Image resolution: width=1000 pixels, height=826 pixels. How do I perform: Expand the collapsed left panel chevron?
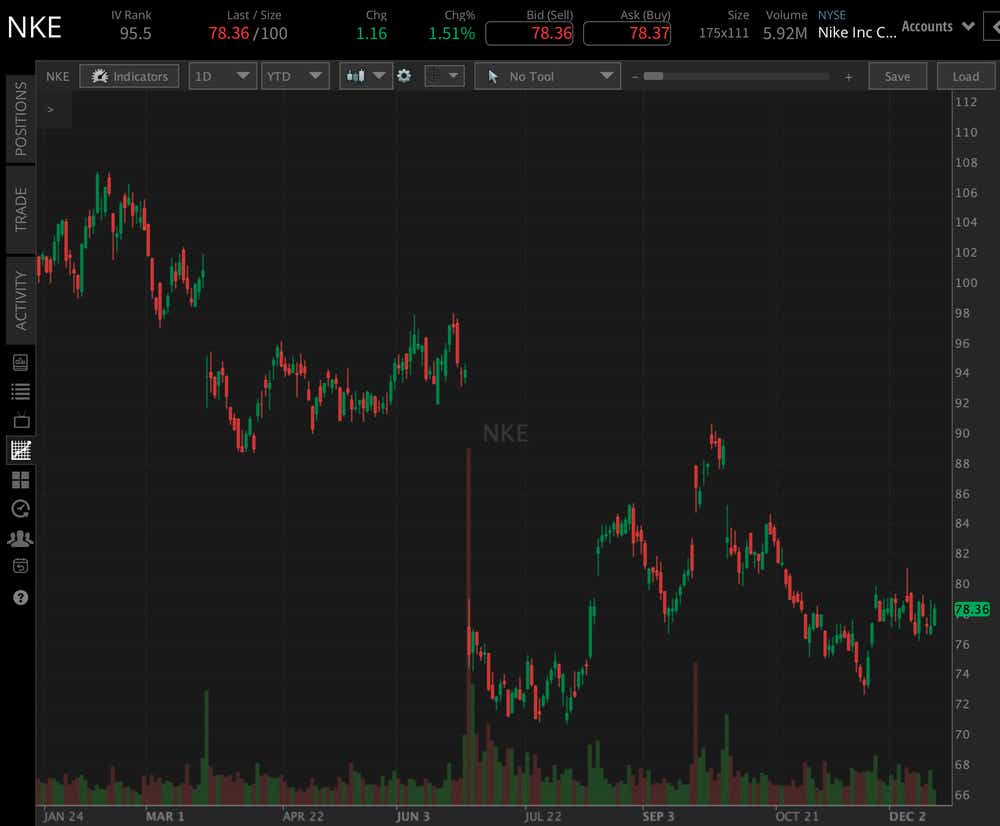pos(50,109)
